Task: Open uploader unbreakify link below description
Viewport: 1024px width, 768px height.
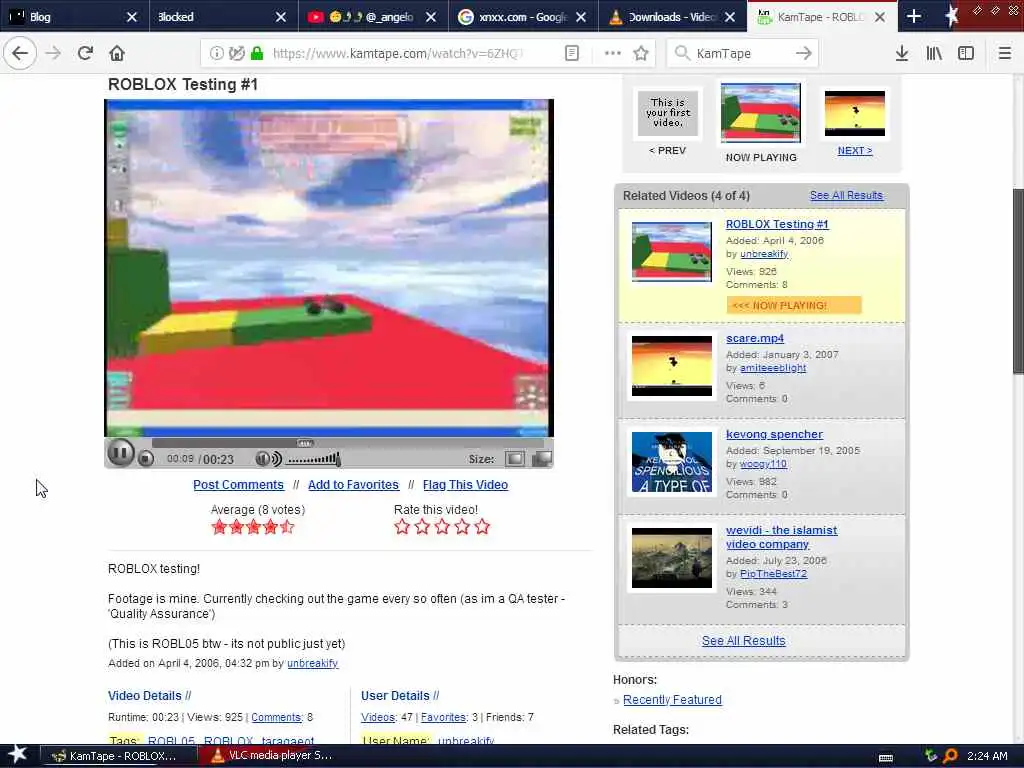Action: [x=312, y=663]
